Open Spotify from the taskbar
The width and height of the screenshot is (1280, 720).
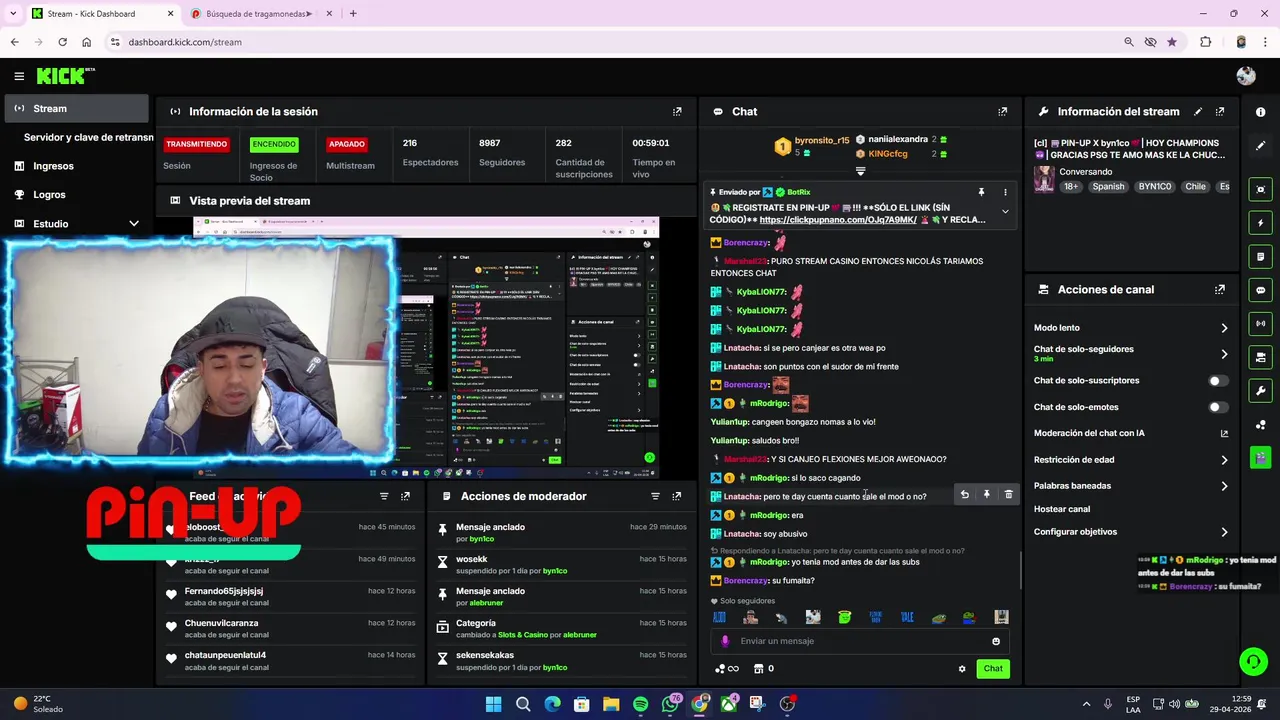coord(641,704)
